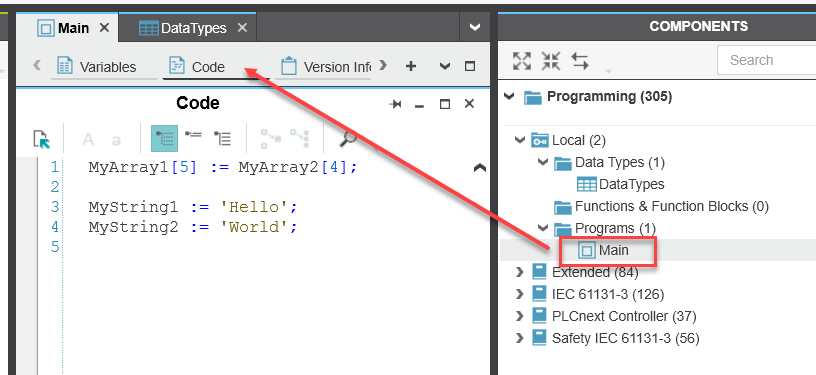Close the DataTypes editor tab
Image resolution: width=816 pixels, height=375 pixels.
[x=243, y=28]
